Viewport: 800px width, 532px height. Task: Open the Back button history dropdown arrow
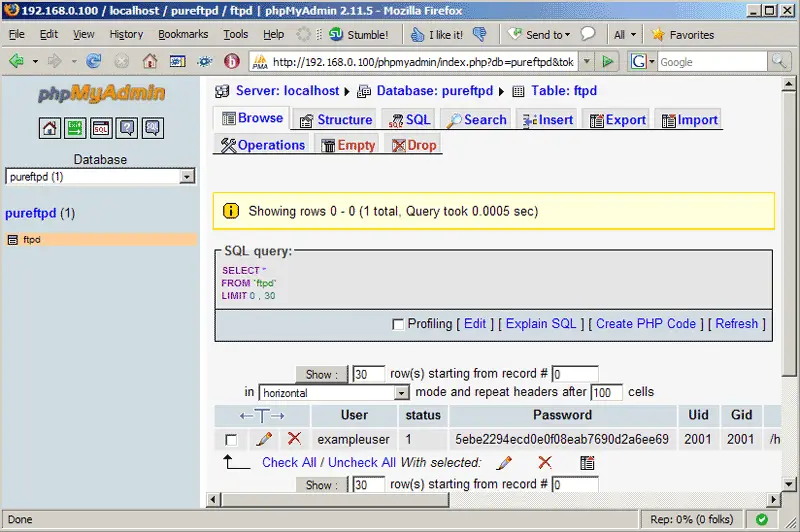pos(35,62)
